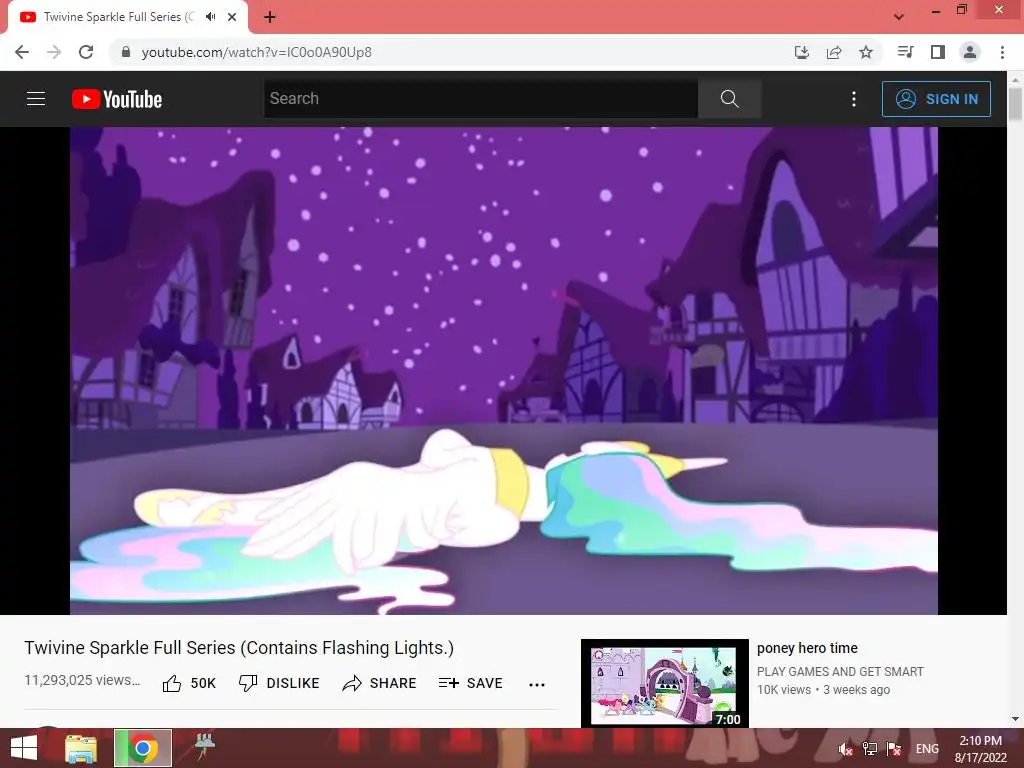This screenshot has width=1024, height=768.
Task: Open the Action Center flag icon
Action: click(894, 749)
